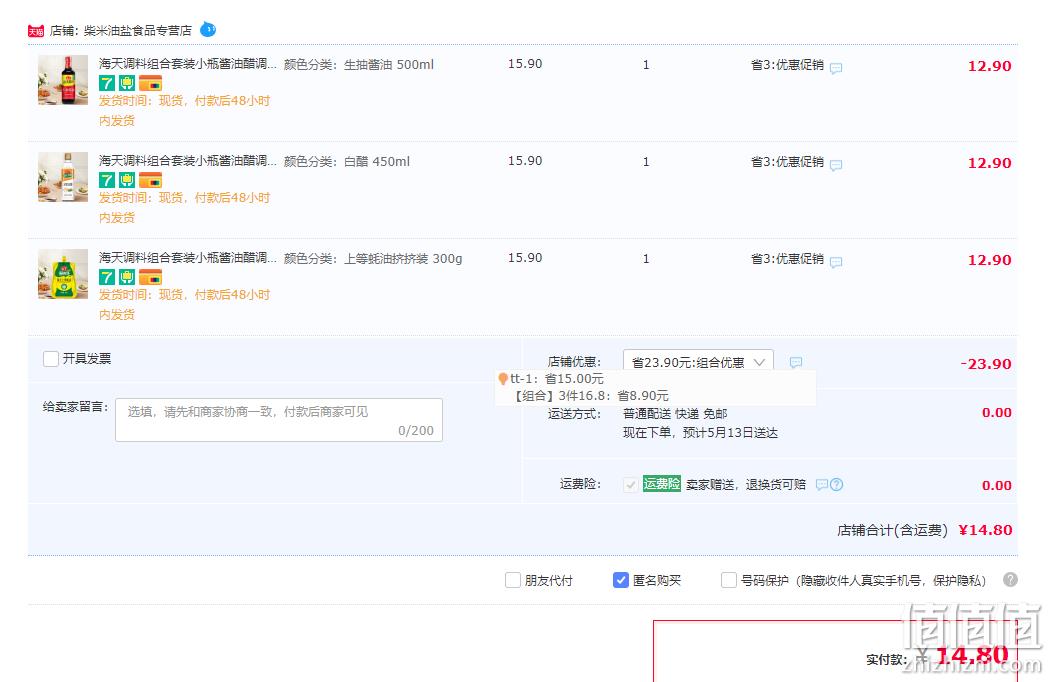Click the 运费险 seller-gifted insurance checkbox
This screenshot has height=682, width=1051.
click(x=630, y=484)
